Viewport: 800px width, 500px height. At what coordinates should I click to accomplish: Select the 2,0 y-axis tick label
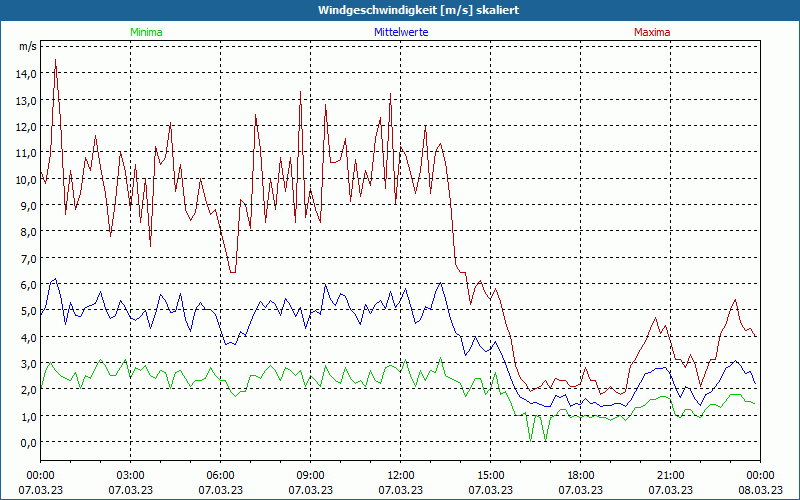[x=27, y=390]
